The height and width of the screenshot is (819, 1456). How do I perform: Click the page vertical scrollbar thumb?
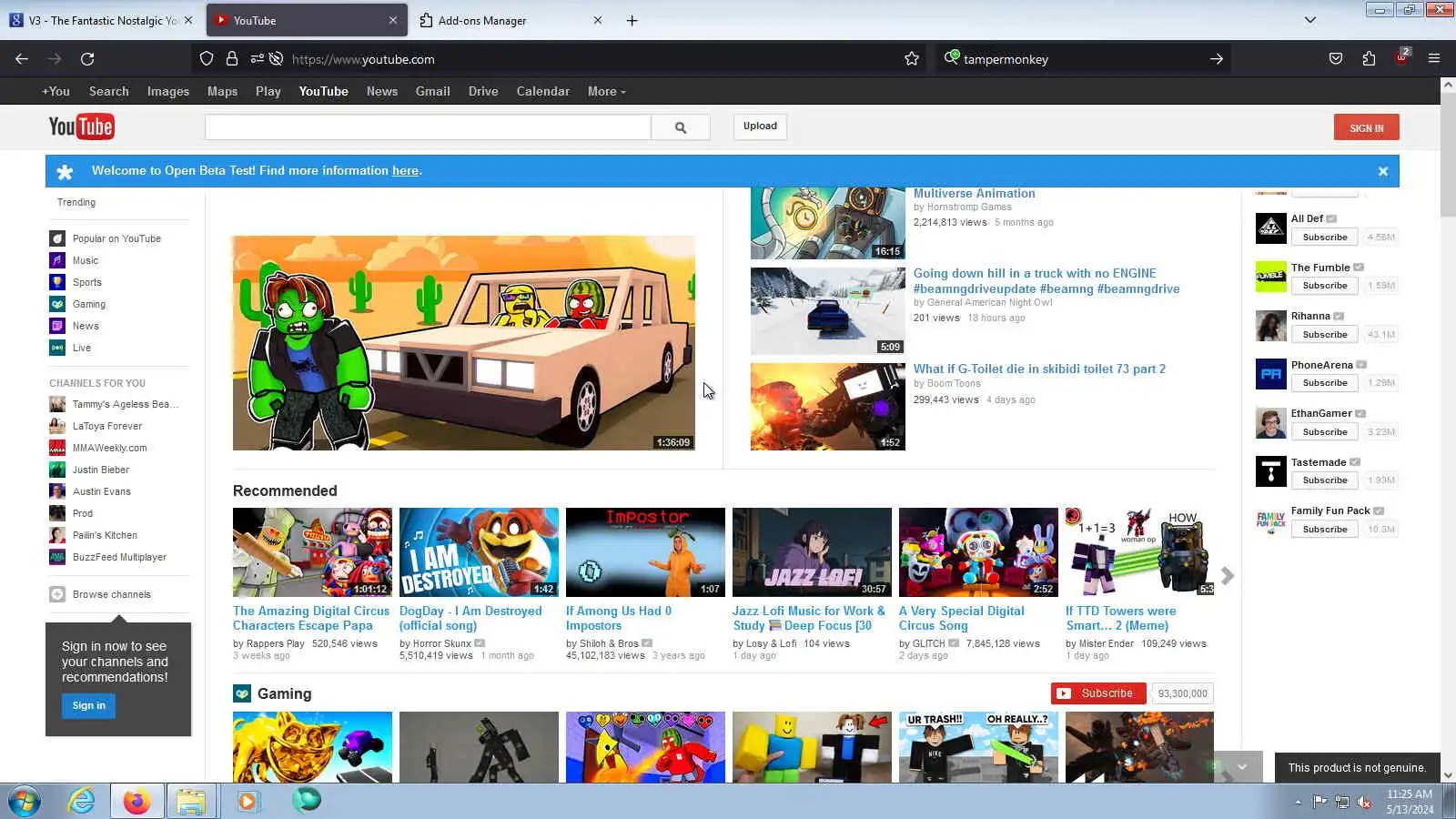pyautogui.click(x=1448, y=155)
